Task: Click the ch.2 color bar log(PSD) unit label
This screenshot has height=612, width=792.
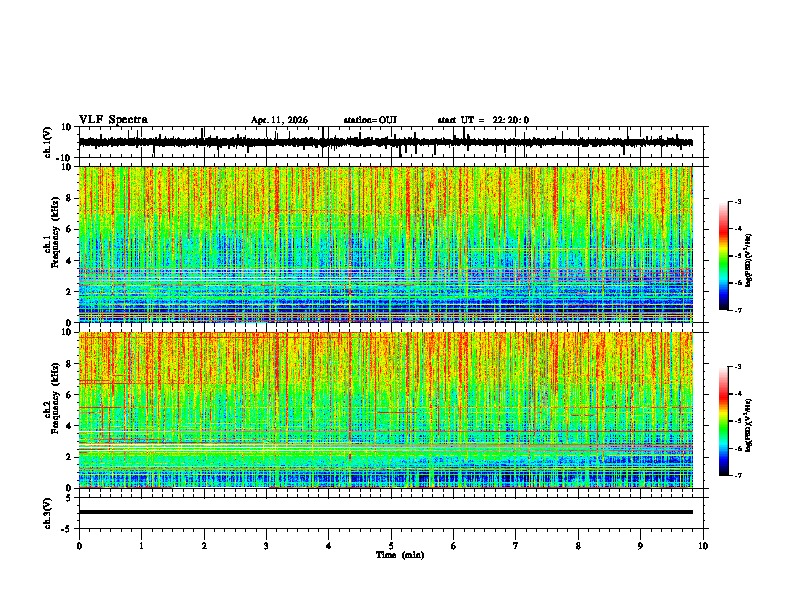Action: click(x=749, y=424)
